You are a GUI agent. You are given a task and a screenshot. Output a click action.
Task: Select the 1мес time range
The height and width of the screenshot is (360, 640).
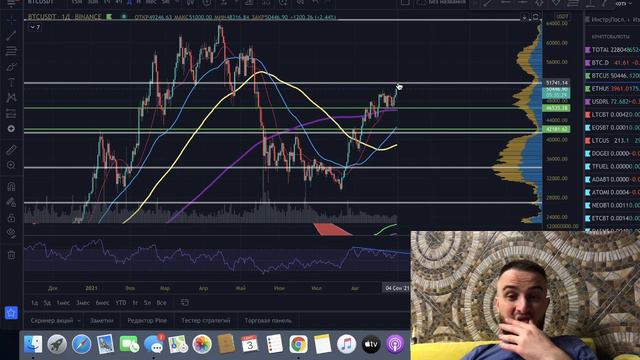tap(63, 303)
